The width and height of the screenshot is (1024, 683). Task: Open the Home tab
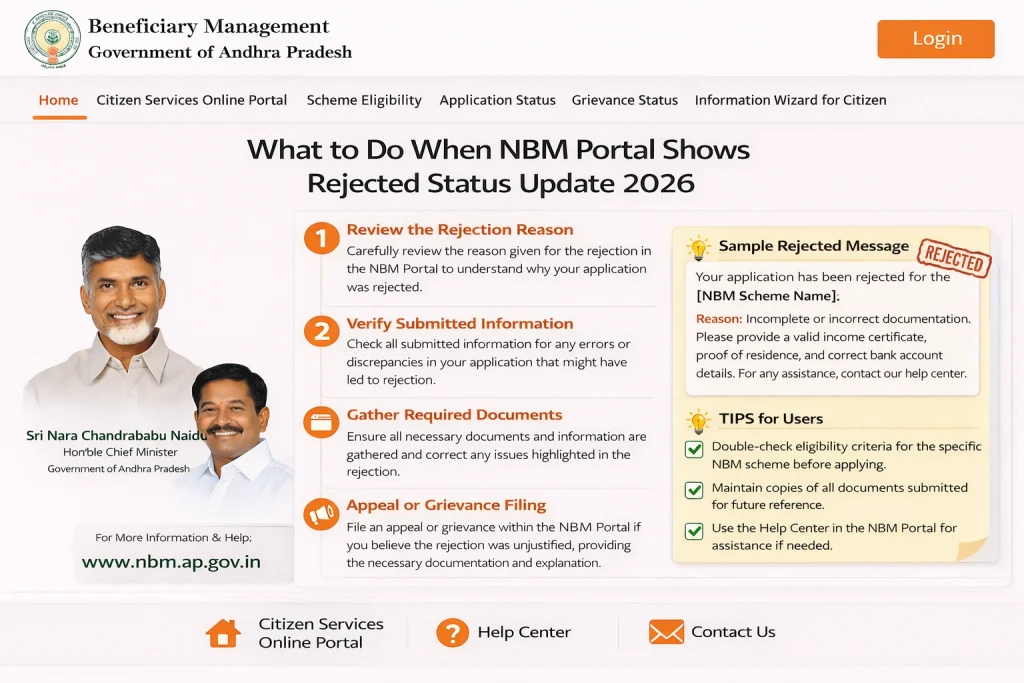tap(58, 100)
